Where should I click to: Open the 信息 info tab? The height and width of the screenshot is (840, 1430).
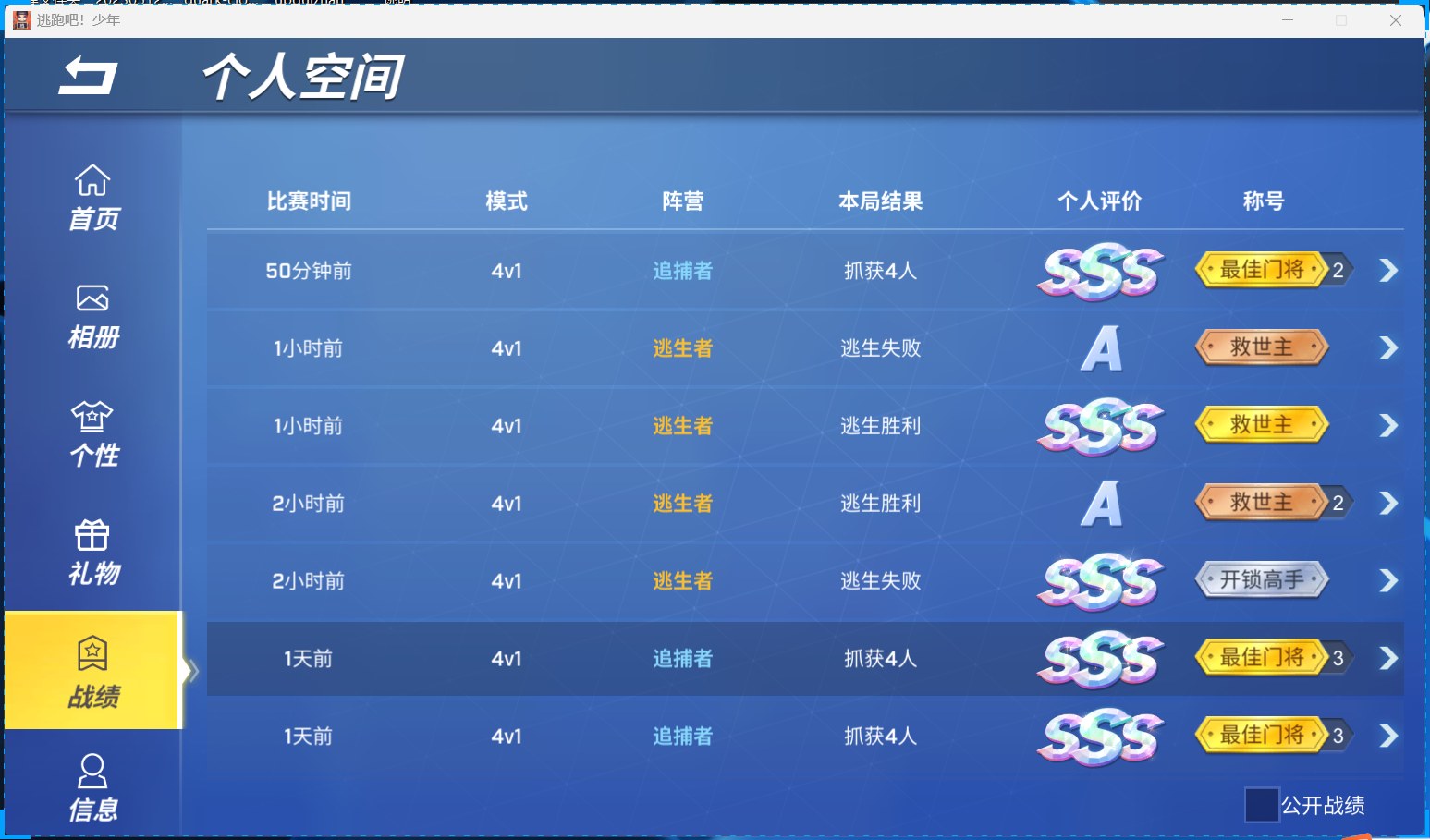(92, 788)
